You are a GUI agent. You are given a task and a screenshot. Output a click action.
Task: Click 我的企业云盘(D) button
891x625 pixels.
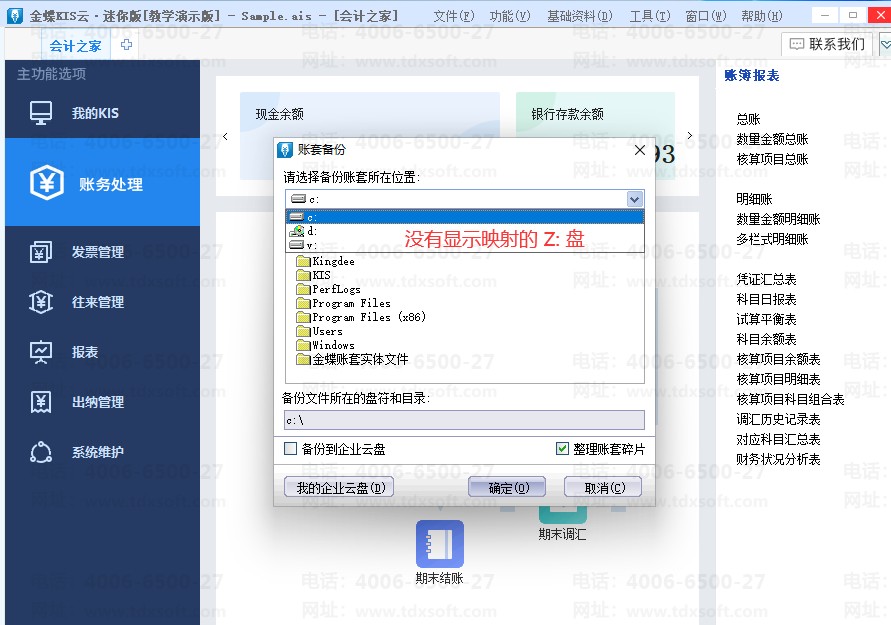point(339,488)
